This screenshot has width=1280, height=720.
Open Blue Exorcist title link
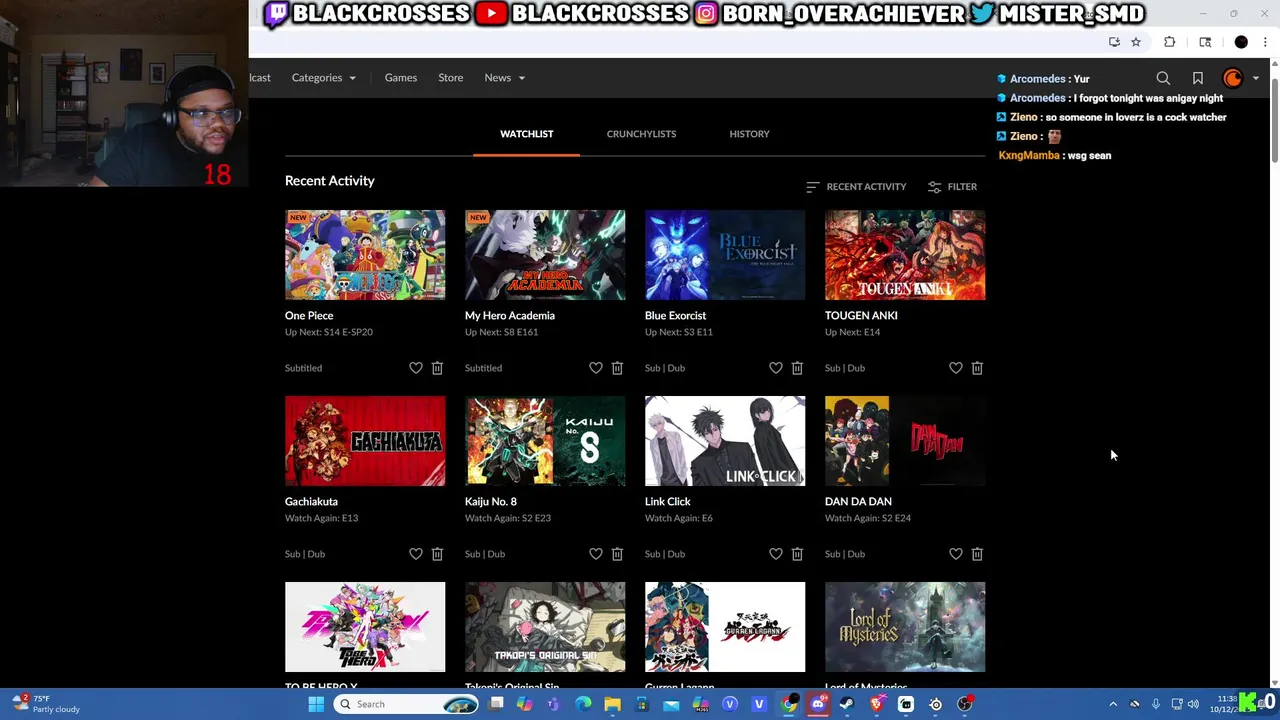coord(675,316)
